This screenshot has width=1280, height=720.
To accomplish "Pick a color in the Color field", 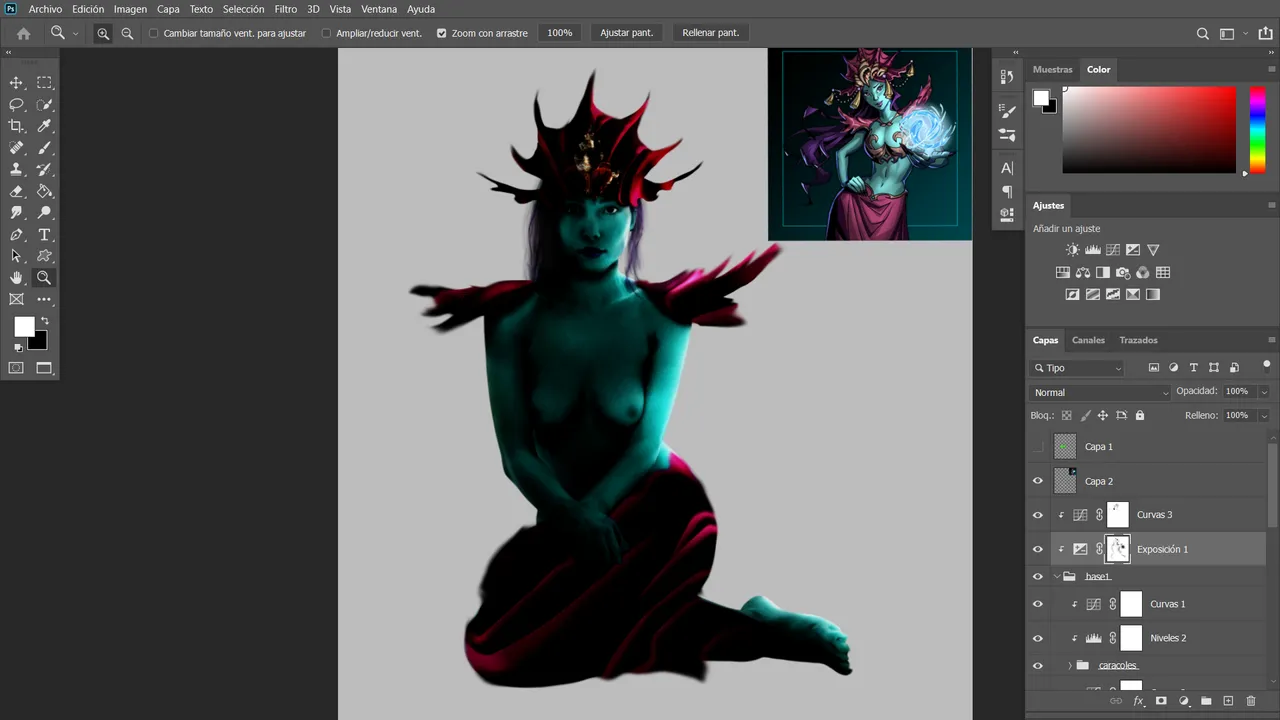I will point(1149,129).
